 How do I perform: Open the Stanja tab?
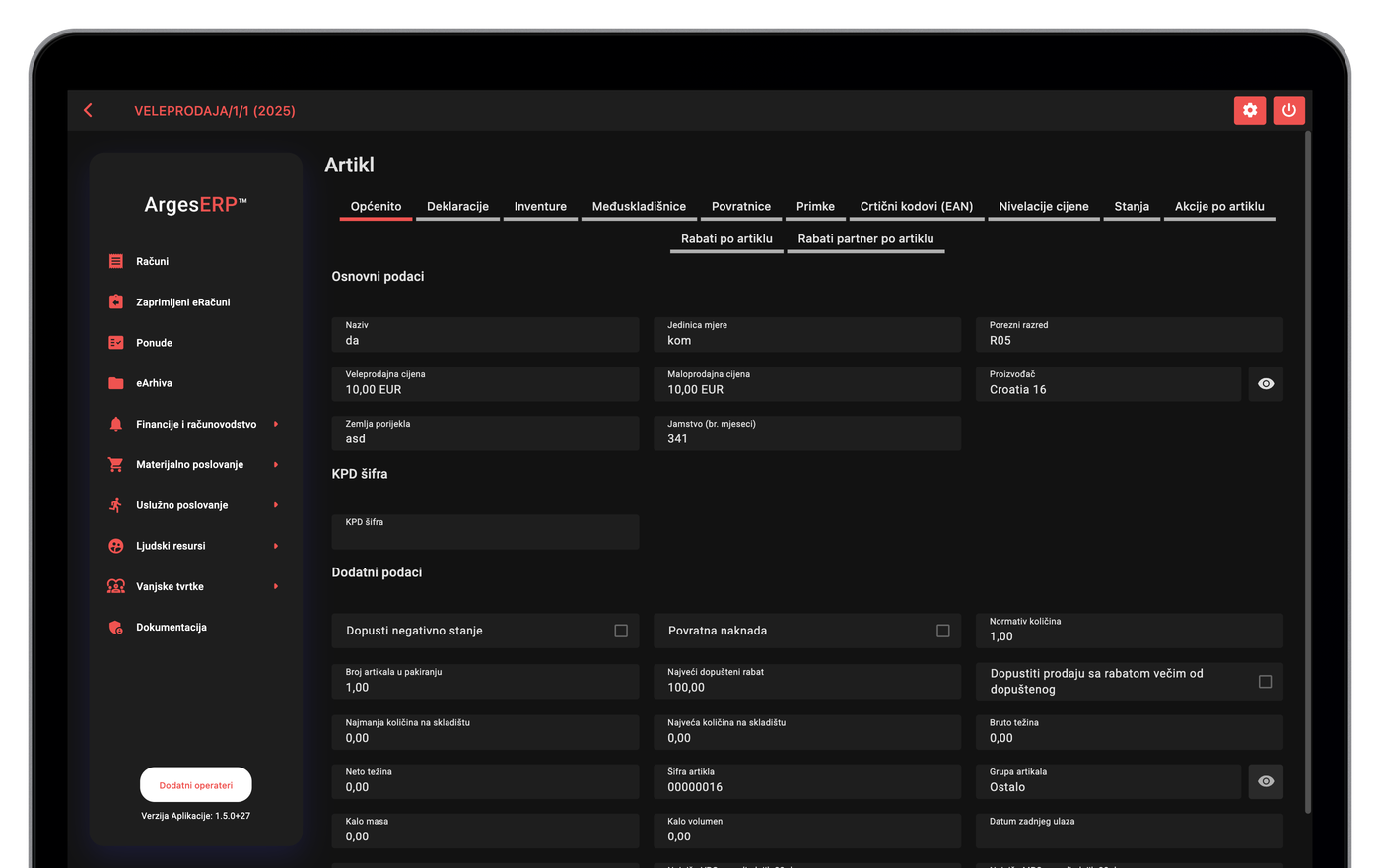[1132, 206]
